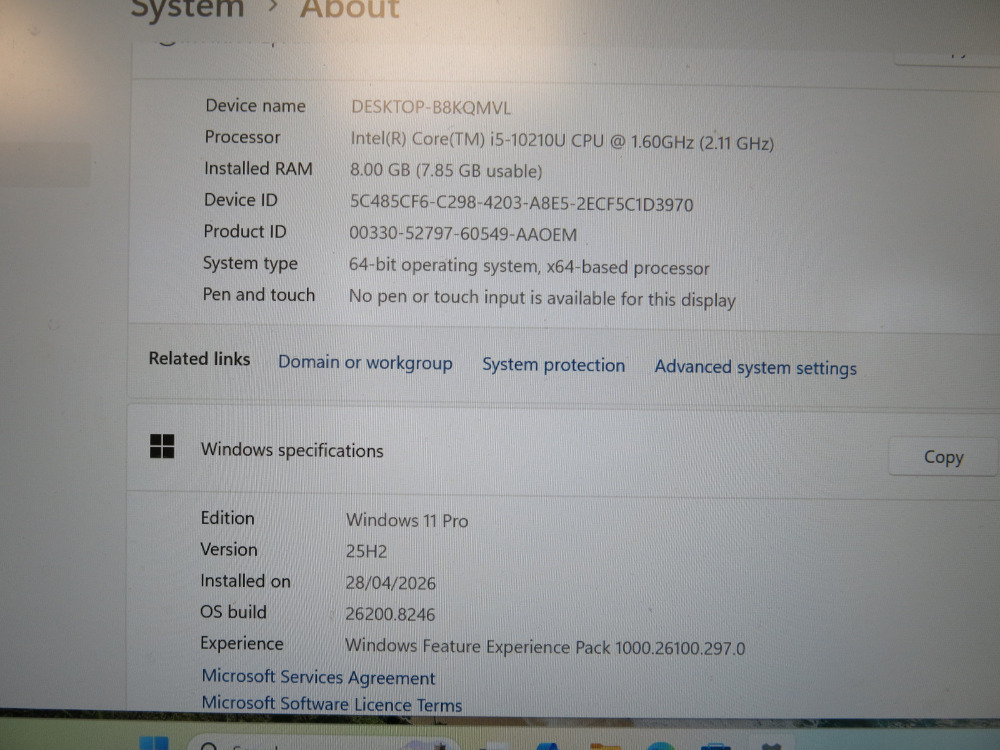
Task: Select the No pen or touch input text
Action: [542, 298]
